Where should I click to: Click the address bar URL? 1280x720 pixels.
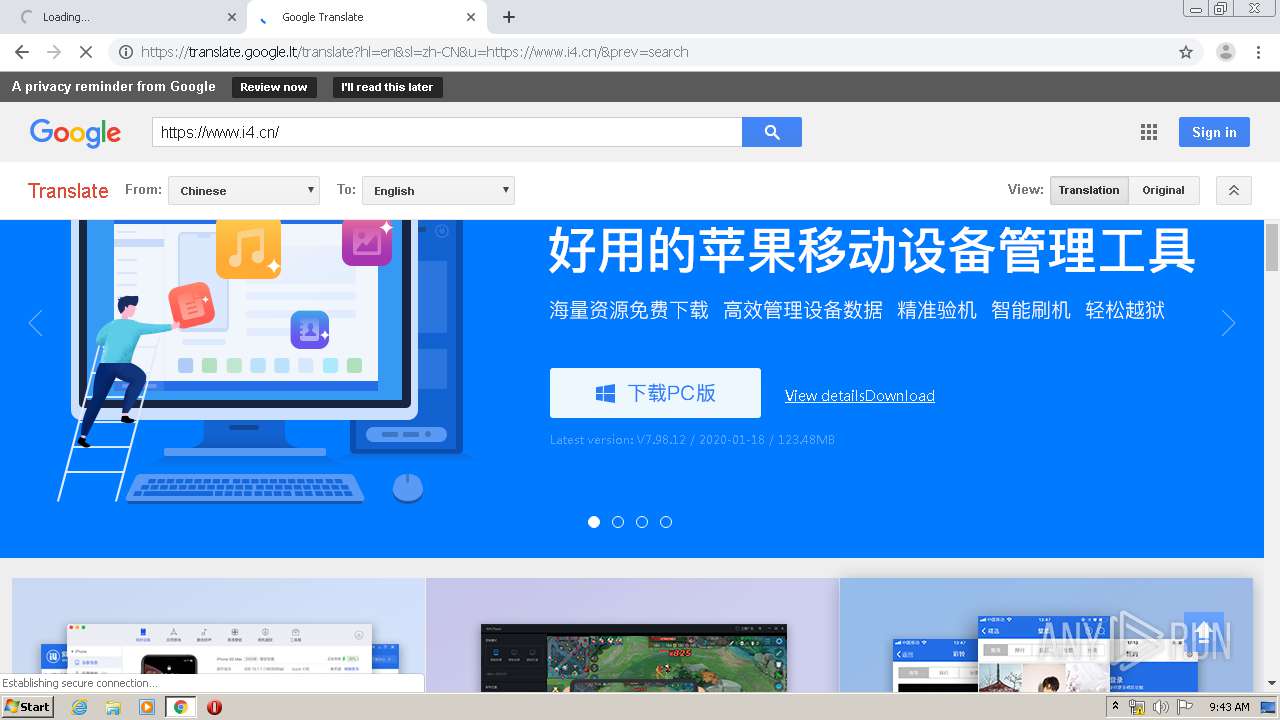point(415,52)
